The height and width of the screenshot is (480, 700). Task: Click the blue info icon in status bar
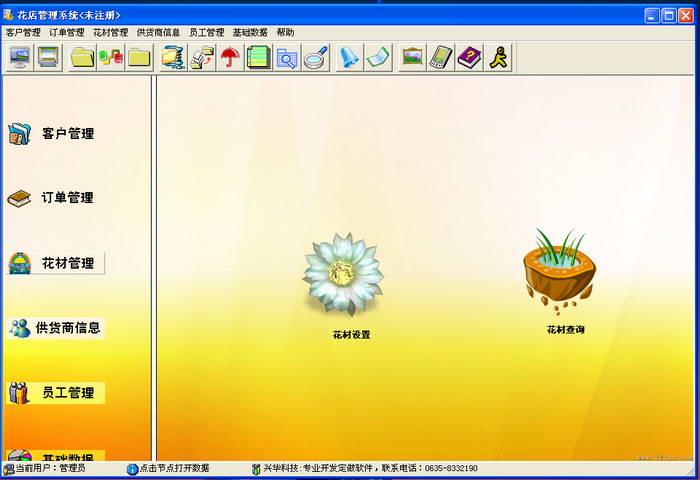pos(133,469)
